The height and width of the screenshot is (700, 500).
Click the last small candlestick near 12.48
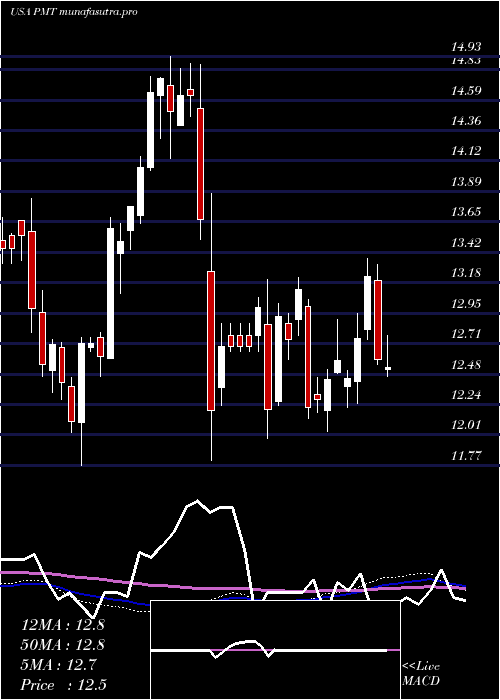(388, 368)
